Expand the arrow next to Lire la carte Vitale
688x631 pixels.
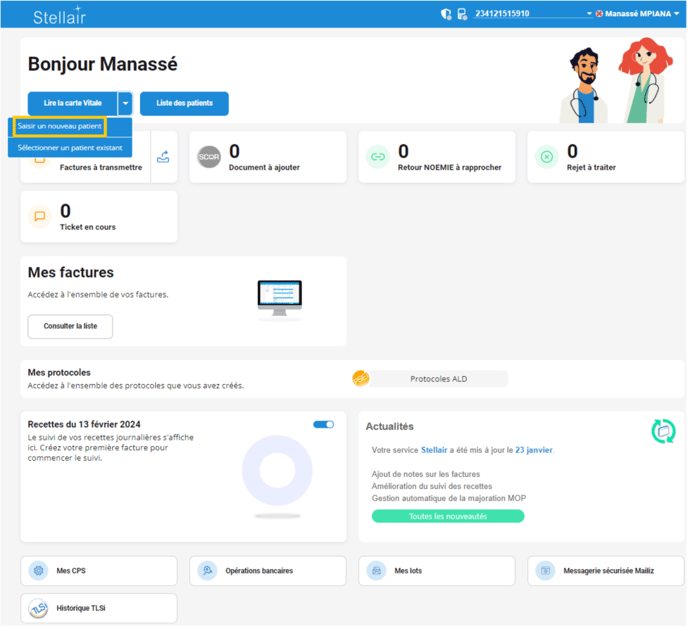(x=125, y=103)
